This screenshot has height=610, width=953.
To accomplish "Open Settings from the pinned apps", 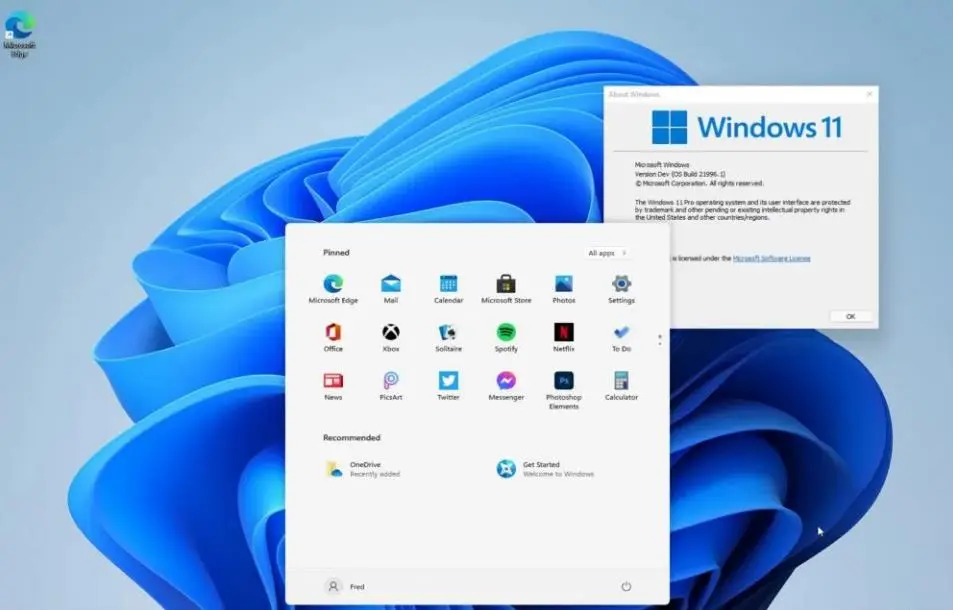I will [x=621, y=289].
